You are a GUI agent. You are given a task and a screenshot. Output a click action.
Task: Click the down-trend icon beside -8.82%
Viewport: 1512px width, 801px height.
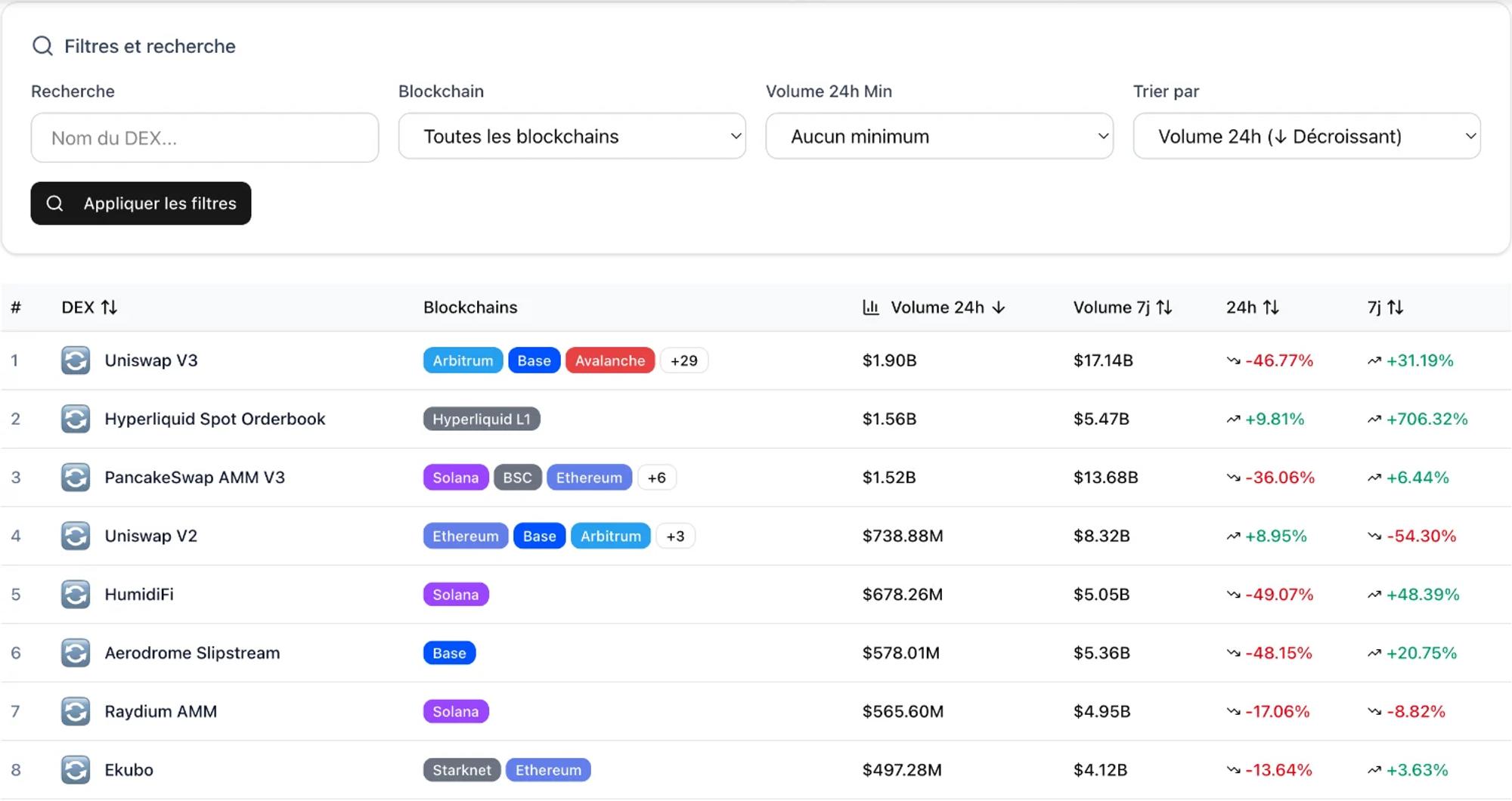click(x=1374, y=712)
